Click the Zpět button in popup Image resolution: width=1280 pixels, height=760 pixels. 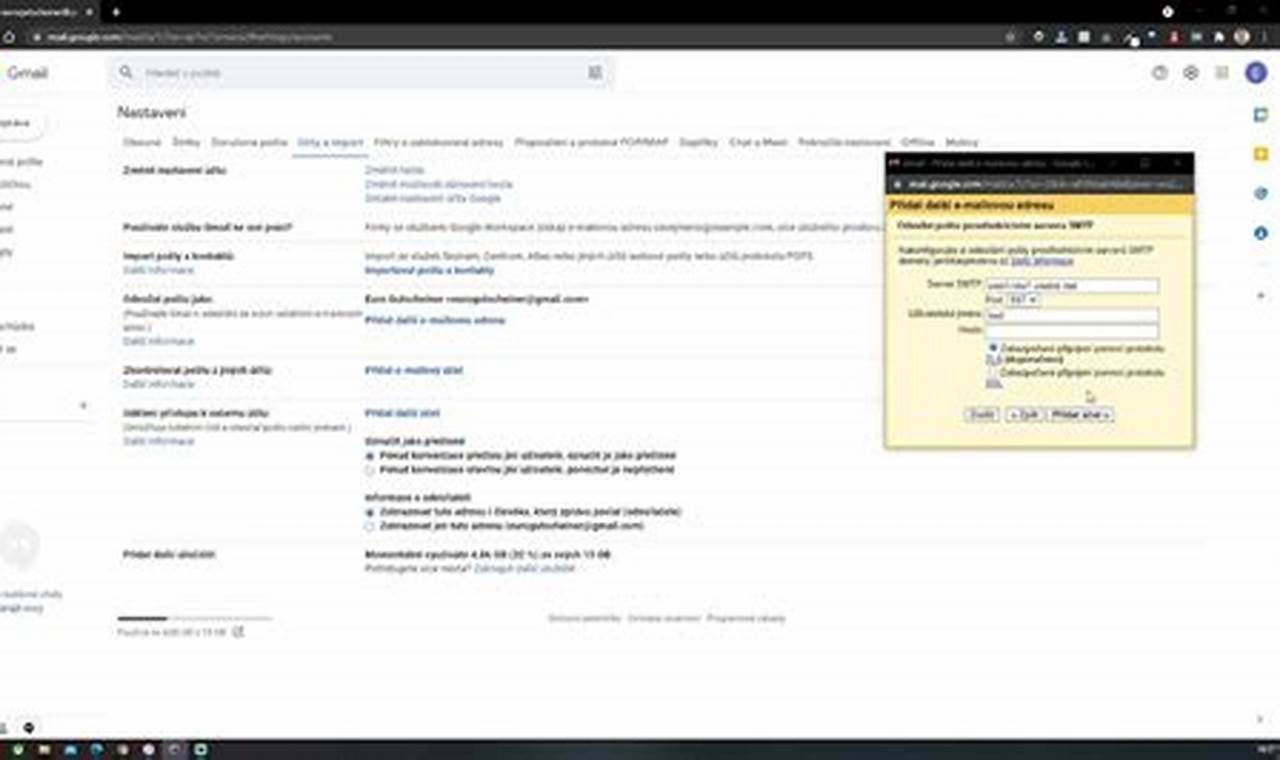(x=1023, y=414)
